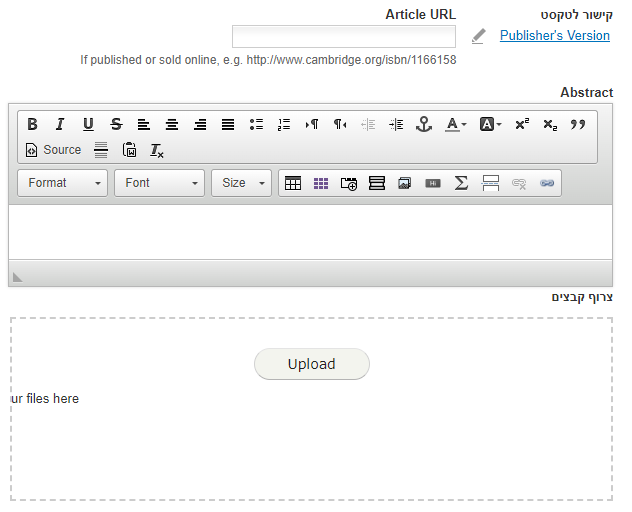Set right-to-left text direction
The height and width of the screenshot is (512, 632).
(x=340, y=124)
